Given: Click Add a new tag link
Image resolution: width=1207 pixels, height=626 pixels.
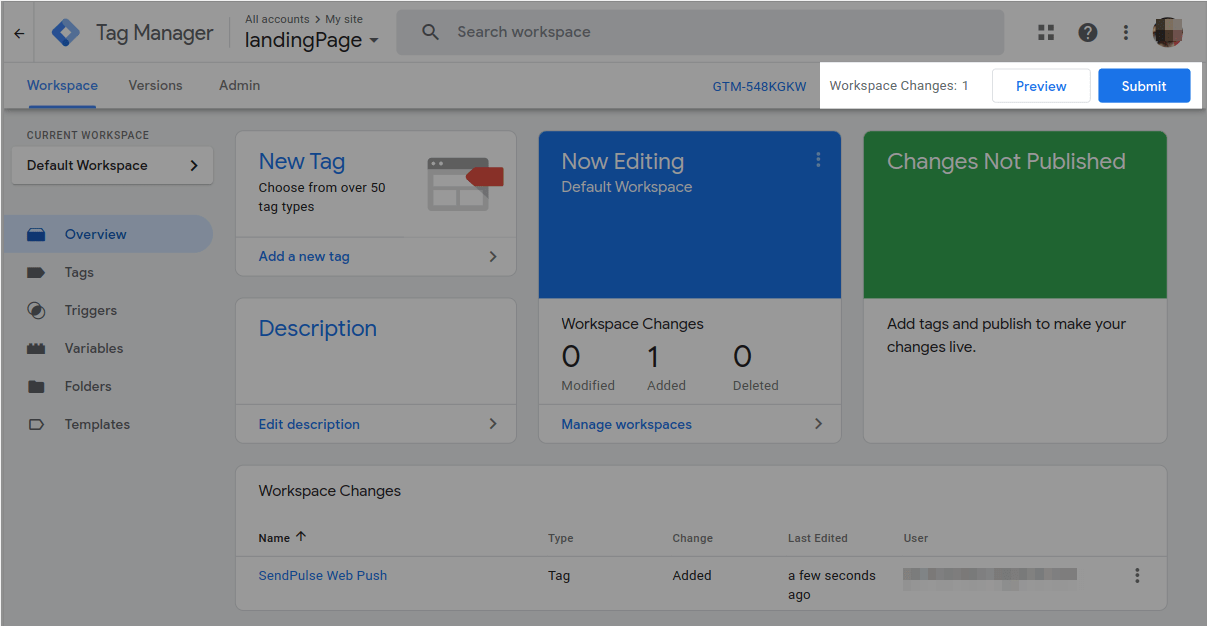Looking at the screenshot, I should 304,257.
